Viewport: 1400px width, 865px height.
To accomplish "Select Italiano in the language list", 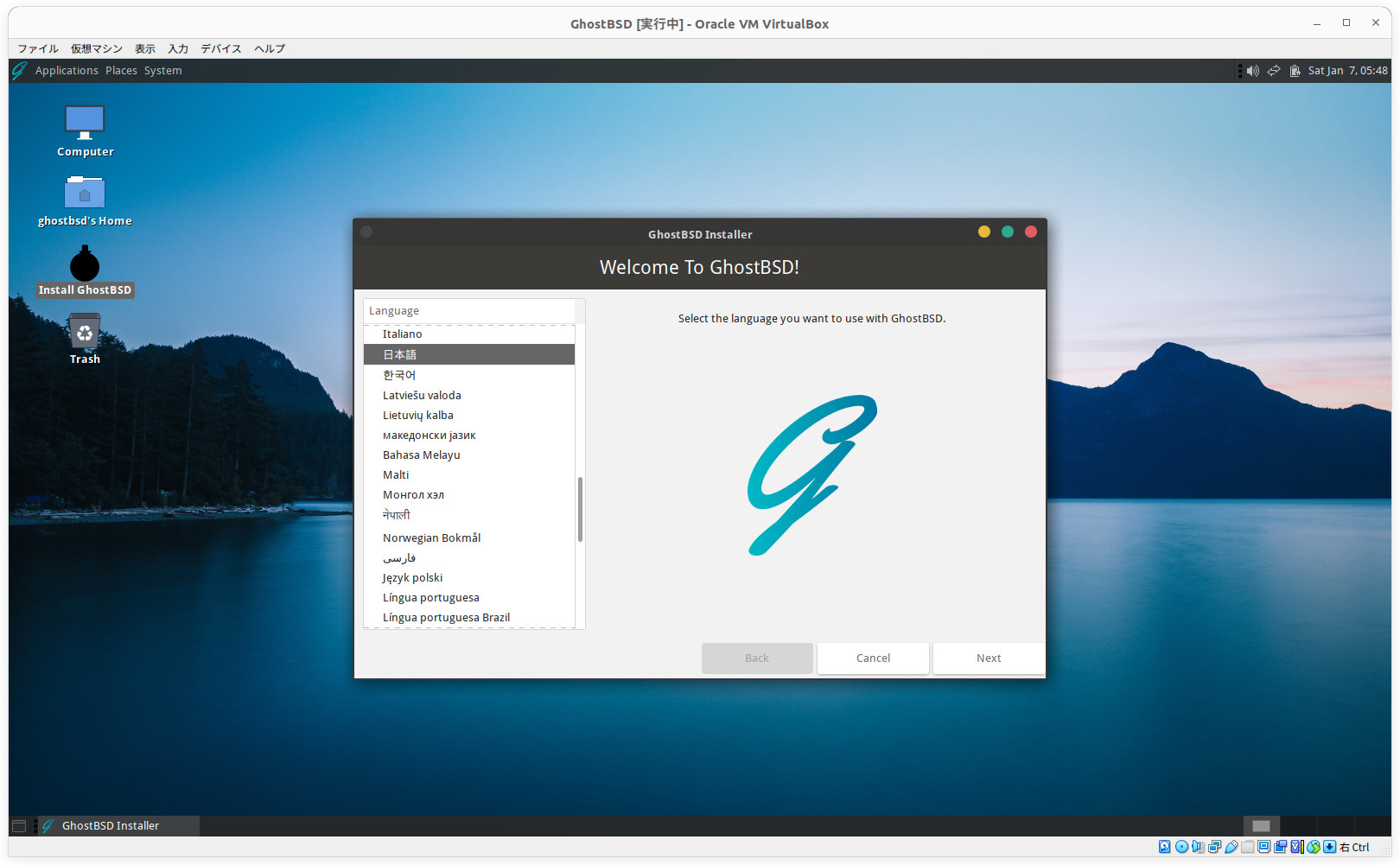I will coord(403,334).
